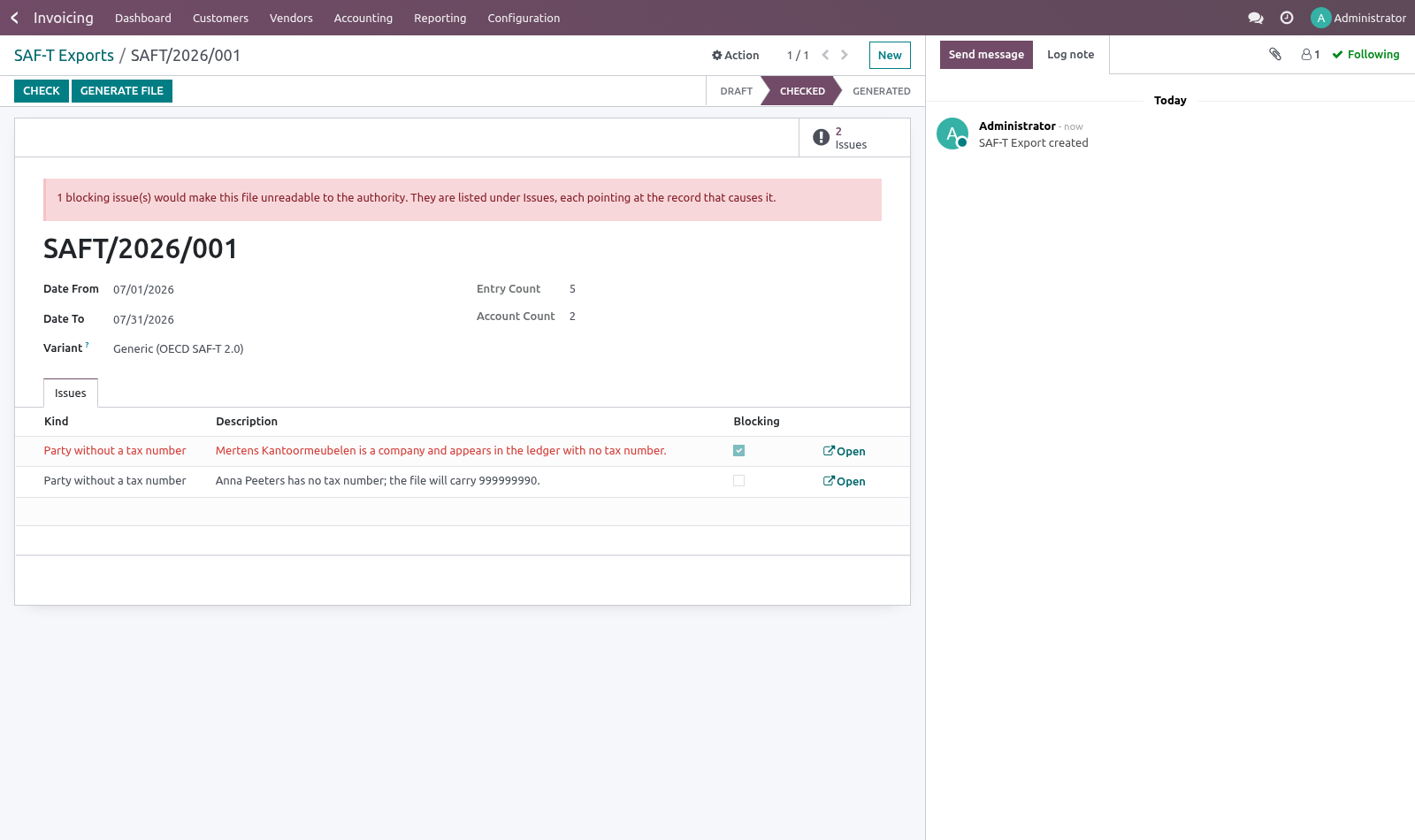Open the activities clock icon
The image size is (1415, 840).
pos(1287,18)
